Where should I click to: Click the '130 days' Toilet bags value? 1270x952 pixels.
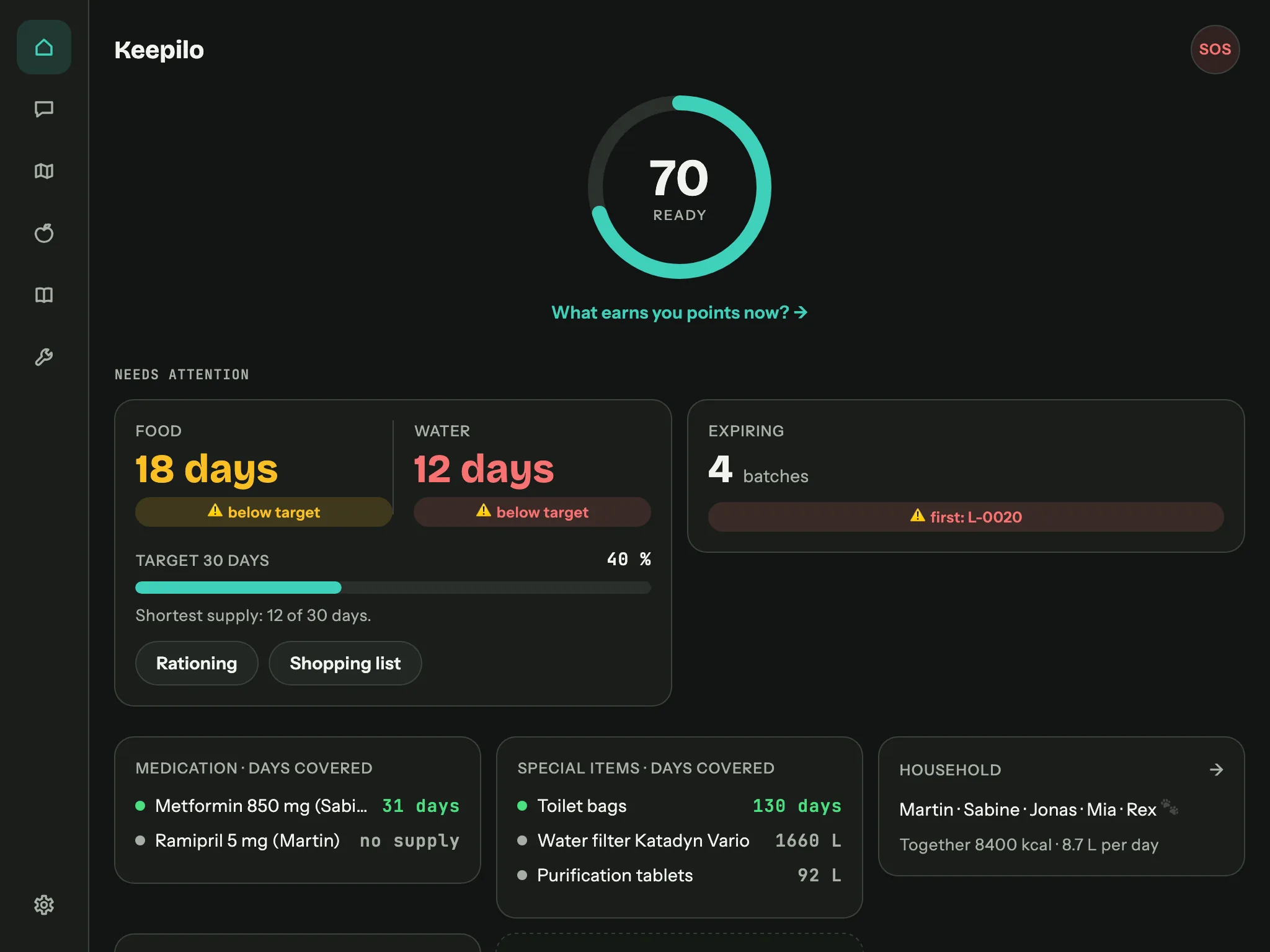pyautogui.click(x=797, y=806)
